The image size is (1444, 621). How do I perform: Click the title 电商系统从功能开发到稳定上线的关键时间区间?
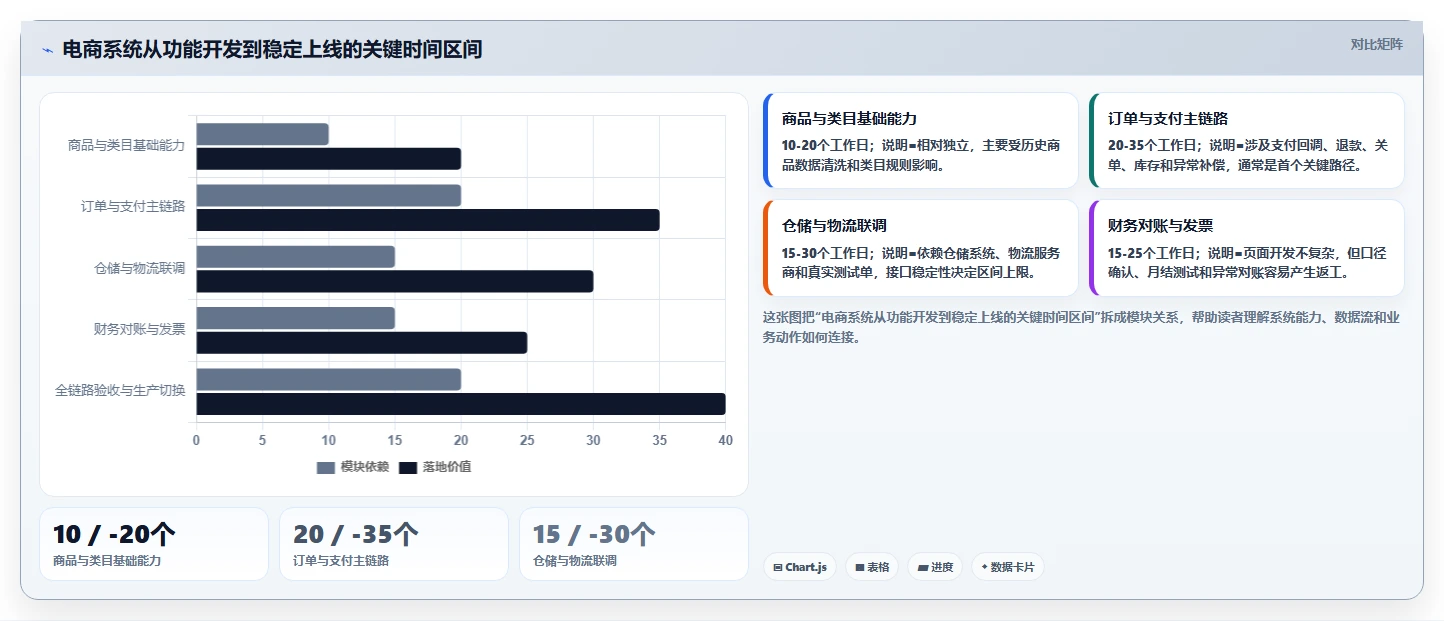[x=272, y=49]
